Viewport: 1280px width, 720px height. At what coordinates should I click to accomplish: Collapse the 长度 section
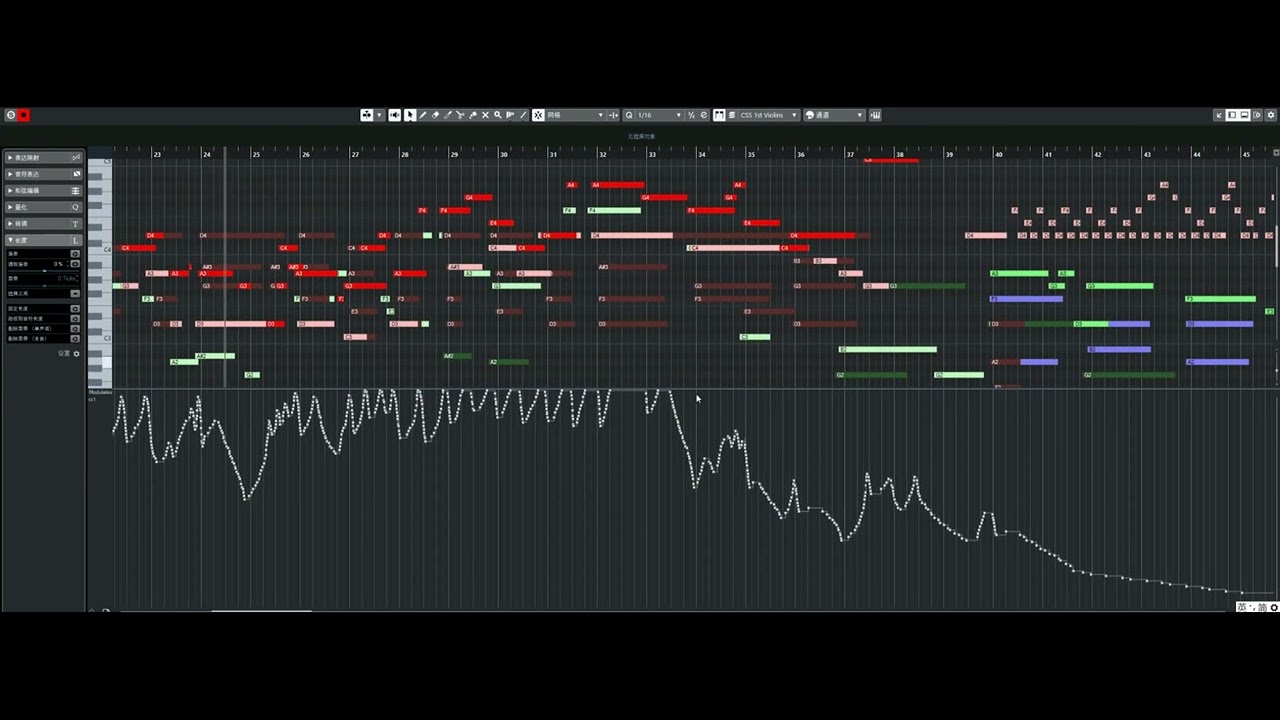point(11,241)
